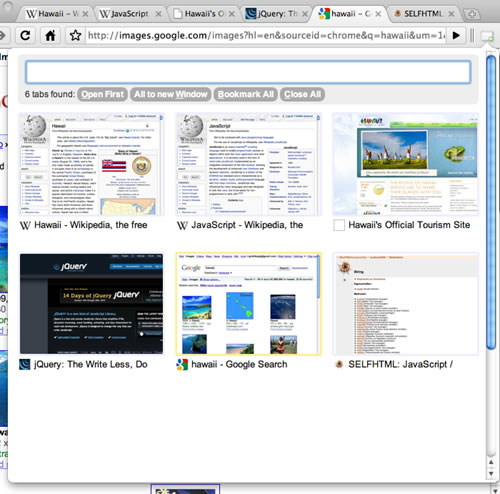Open the SELFHTML JavaScript thumbnail
Image resolution: width=500 pixels, height=494 pixels.
(x=406, y=304)
